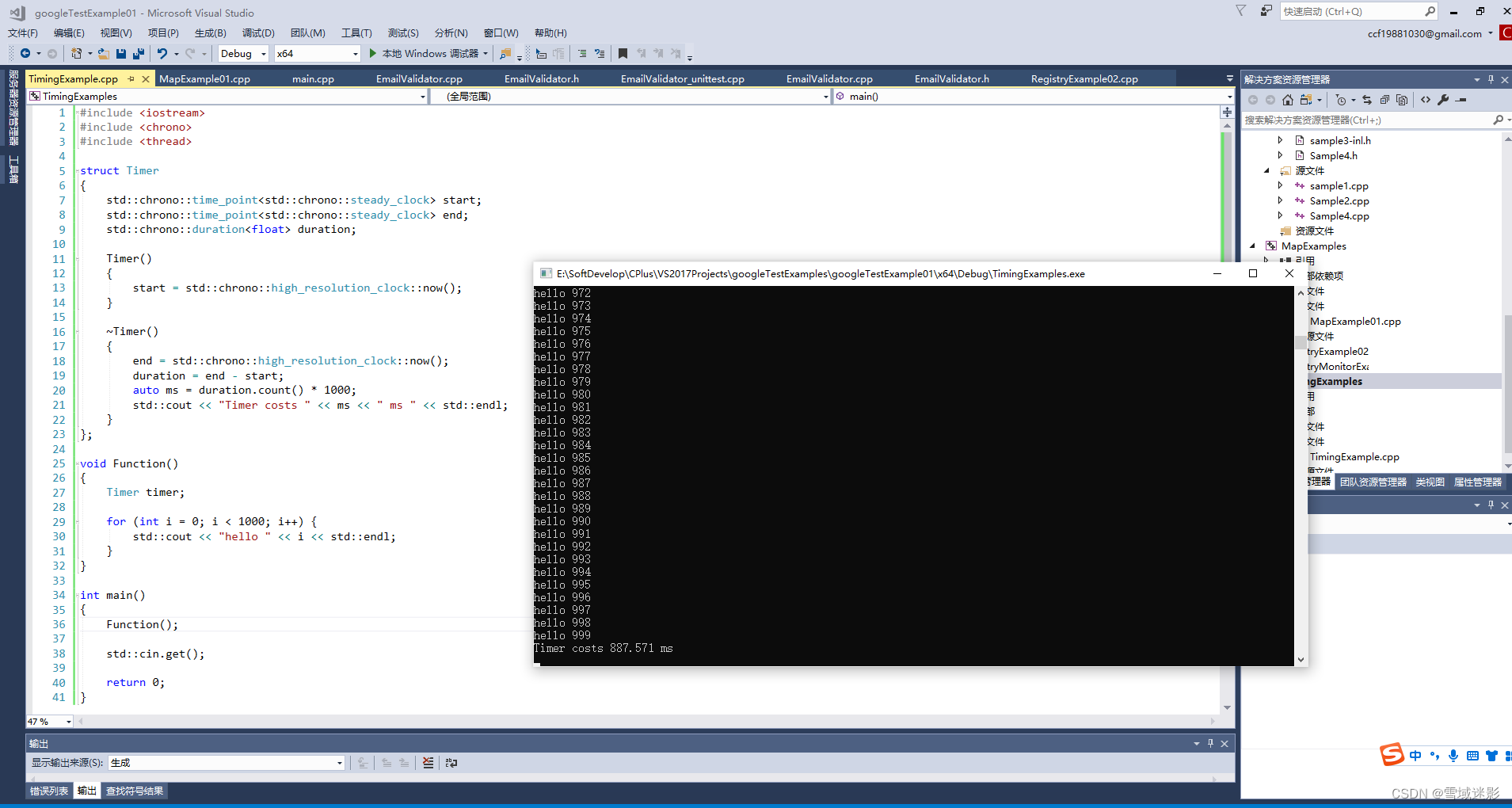Switch to the EmailValidator_unittest.cpp tab
Screen dimensions: 1512x808
click(683, 78)
